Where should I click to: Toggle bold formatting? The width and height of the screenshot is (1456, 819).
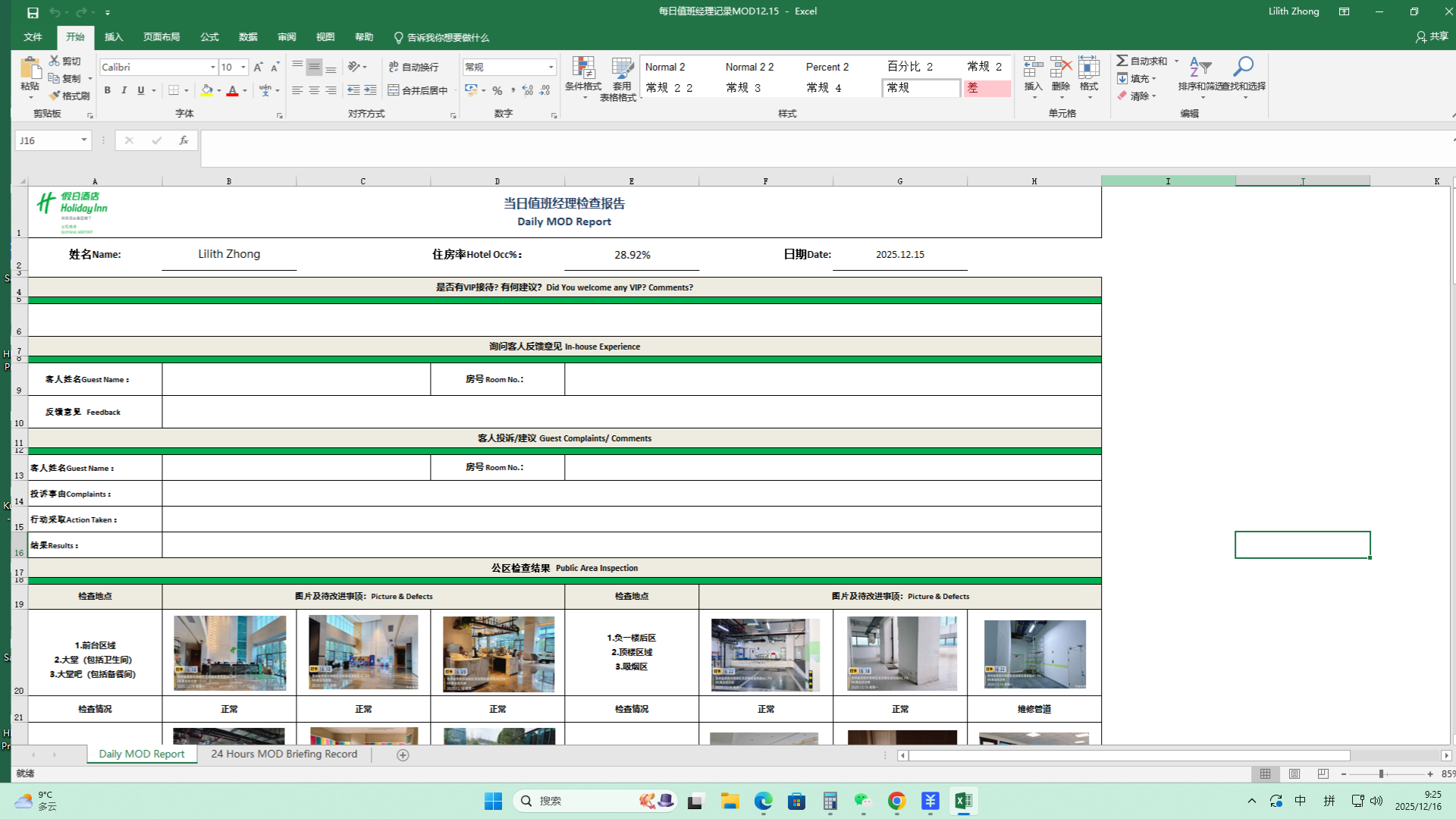tap(107, 90)
